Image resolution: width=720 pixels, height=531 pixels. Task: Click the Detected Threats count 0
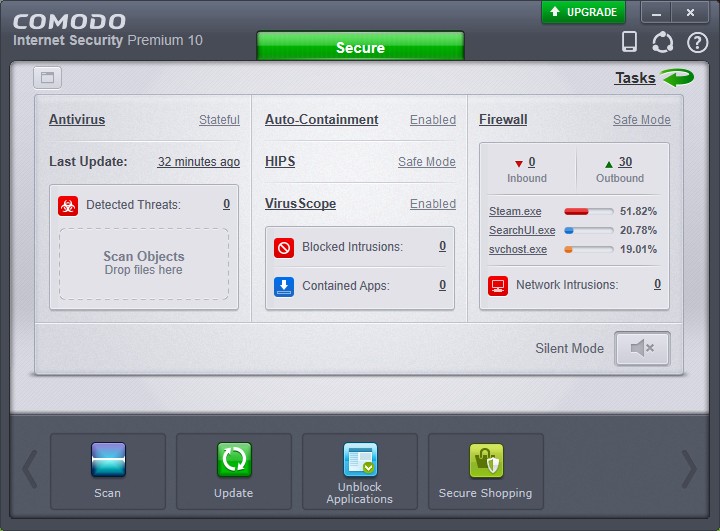point(226,204)
